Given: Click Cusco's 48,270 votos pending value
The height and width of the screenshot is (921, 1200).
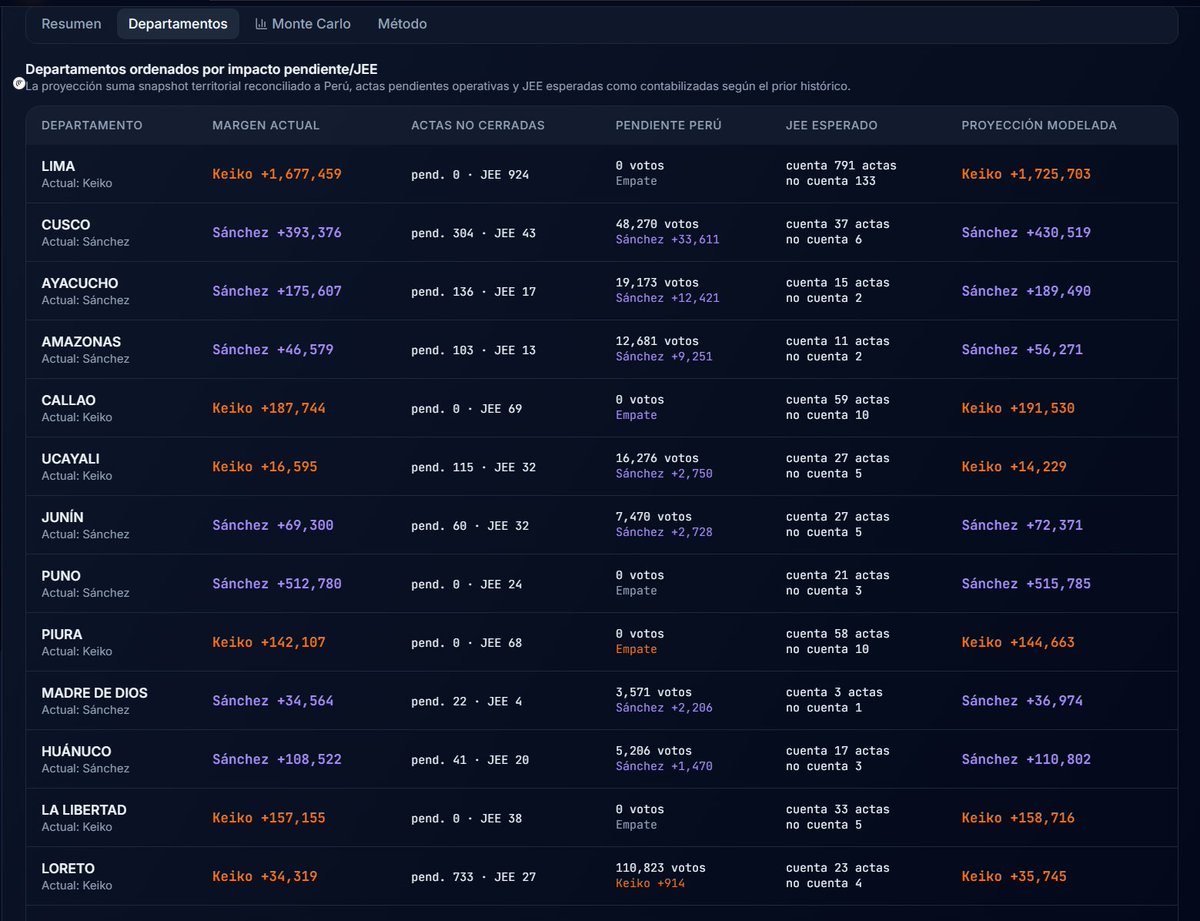Looking at the screenshot, I should tap(657, 224).
